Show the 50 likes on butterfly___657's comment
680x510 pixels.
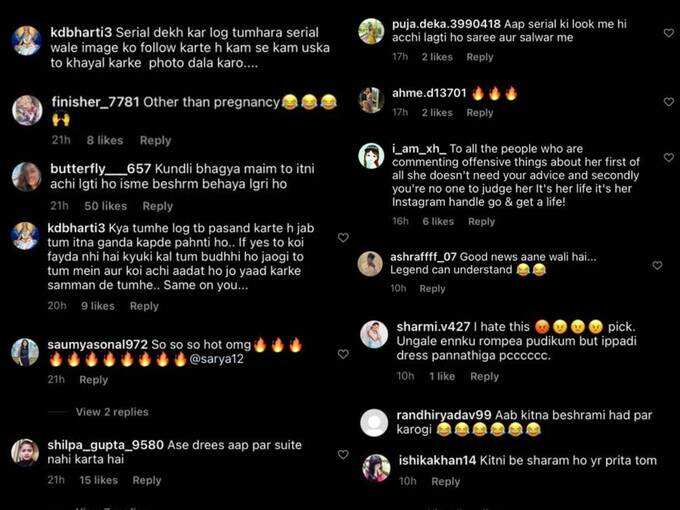105,206
